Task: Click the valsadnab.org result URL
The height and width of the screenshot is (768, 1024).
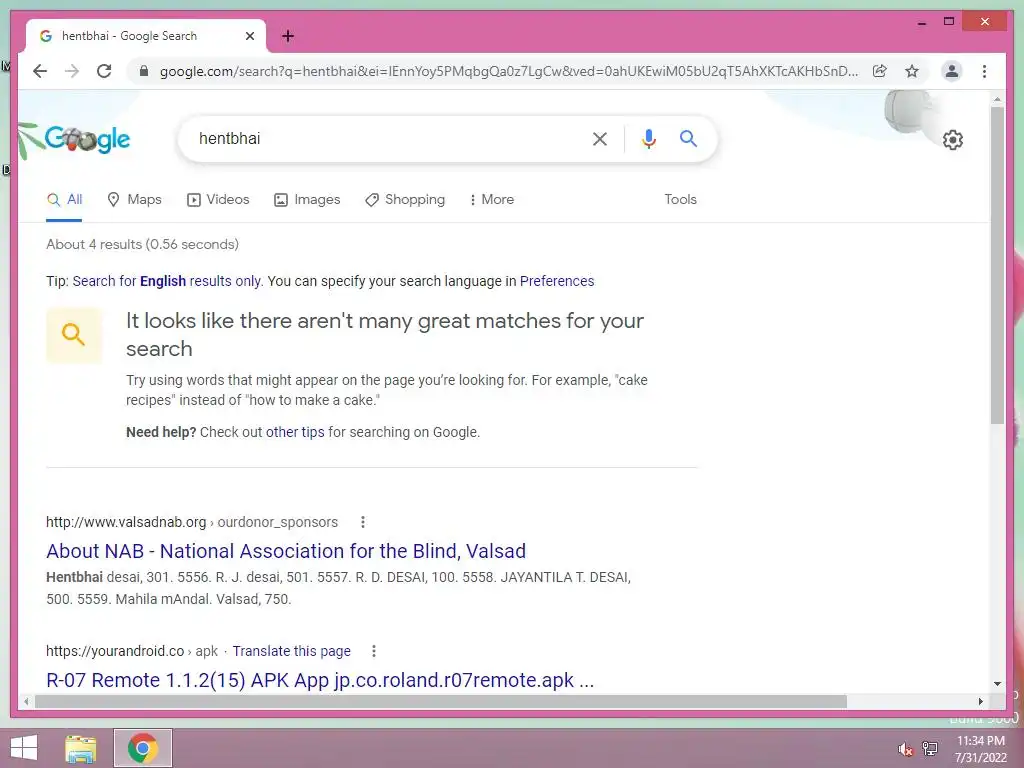Action: (x=191, y=522)
